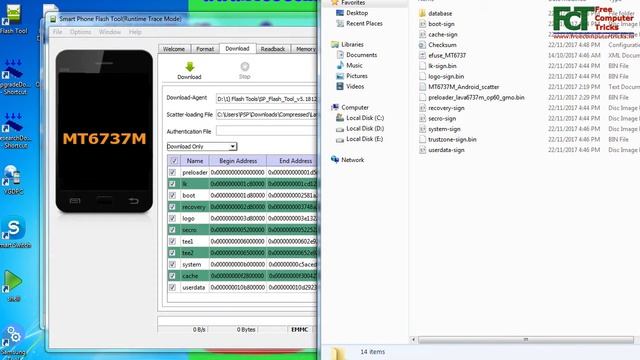The image size is (640, 360).
Task: Open the Music library
Action: pos(354,65)
